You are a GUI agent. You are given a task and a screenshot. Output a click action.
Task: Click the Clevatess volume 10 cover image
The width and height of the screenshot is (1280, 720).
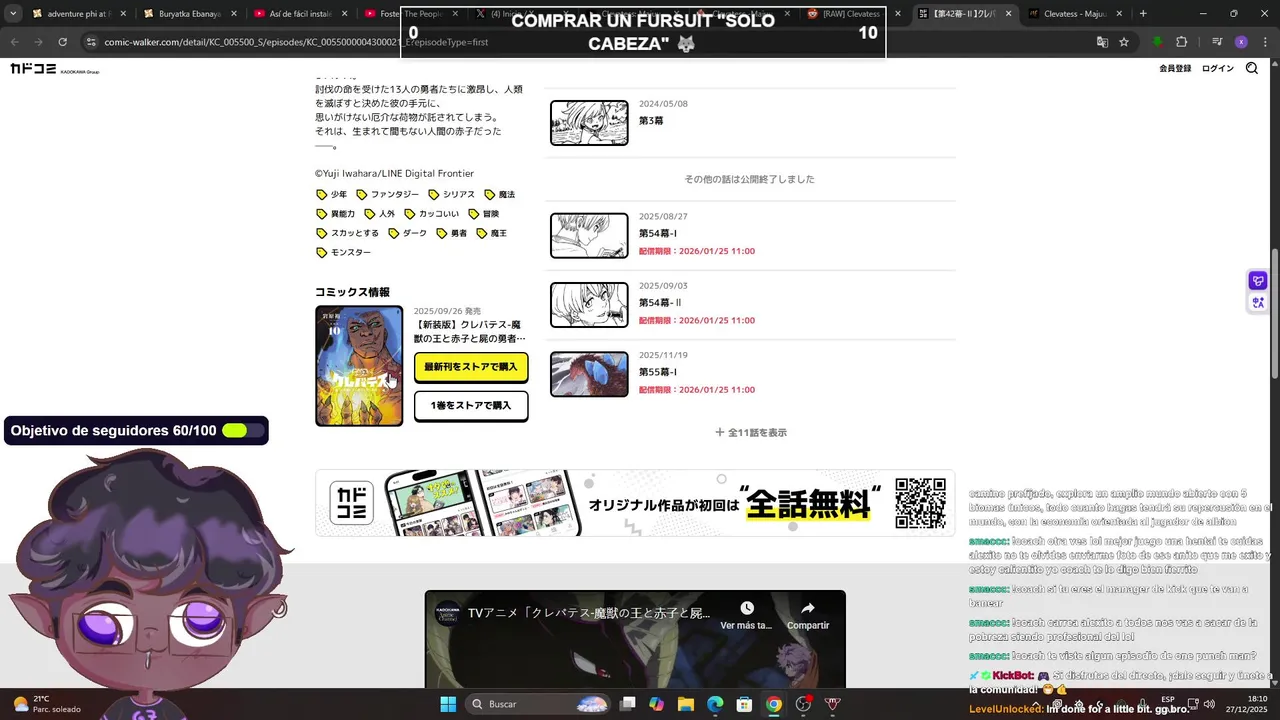coord(359,366)
